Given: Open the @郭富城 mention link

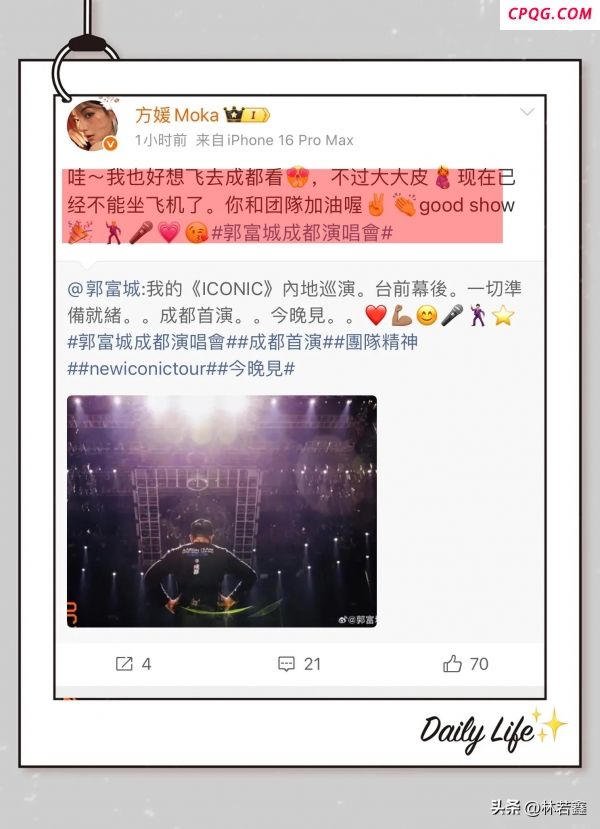Looking at the screenshot, I should [104, 289].
